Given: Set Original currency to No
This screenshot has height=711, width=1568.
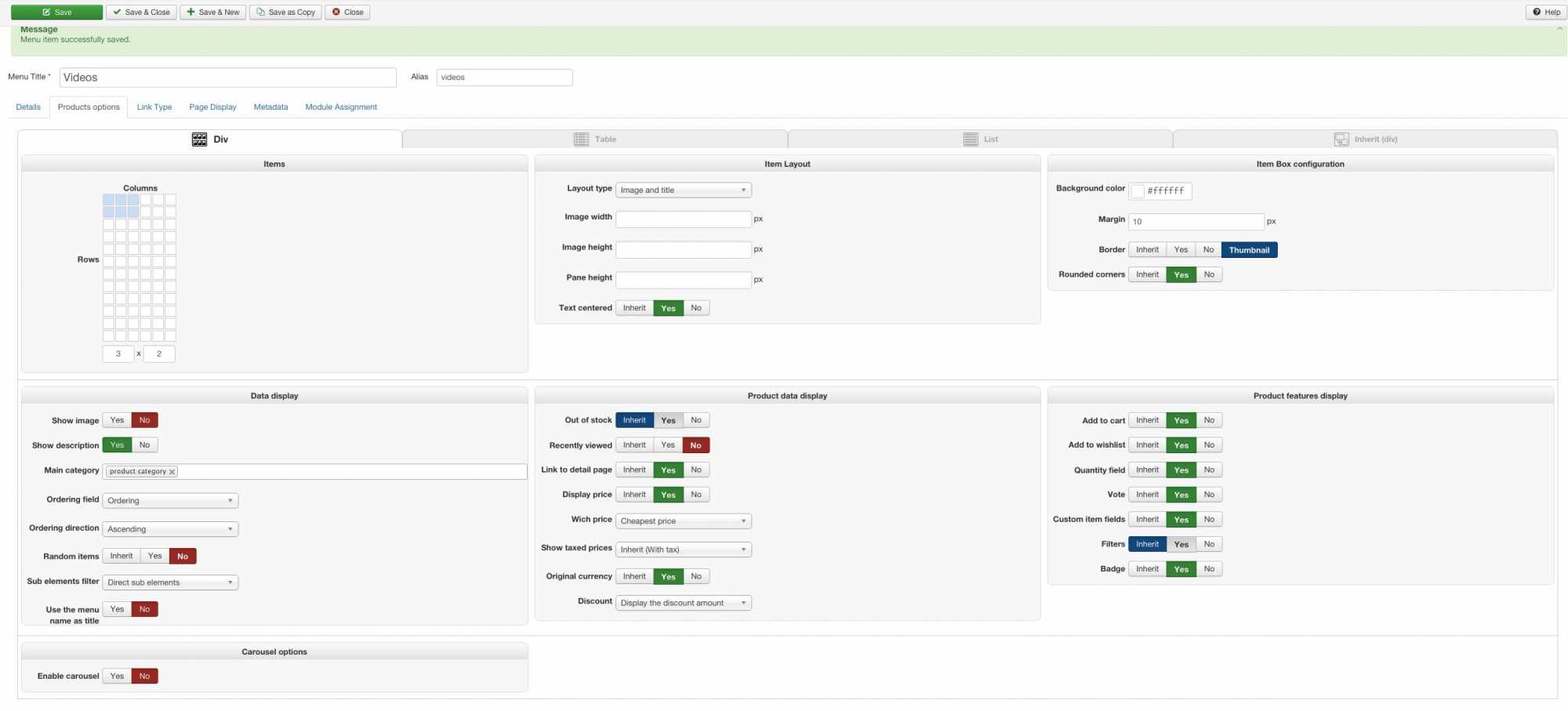Looking at the screenshot, I should [x=696, y=577].
